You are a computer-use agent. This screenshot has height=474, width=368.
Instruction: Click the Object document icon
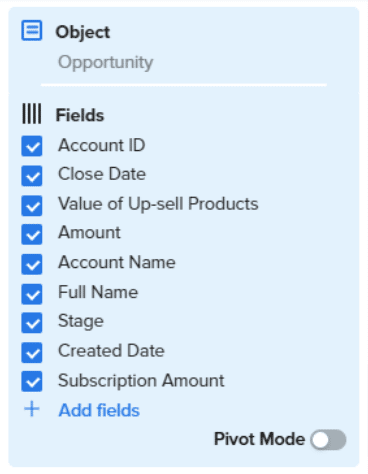[32, 30]
